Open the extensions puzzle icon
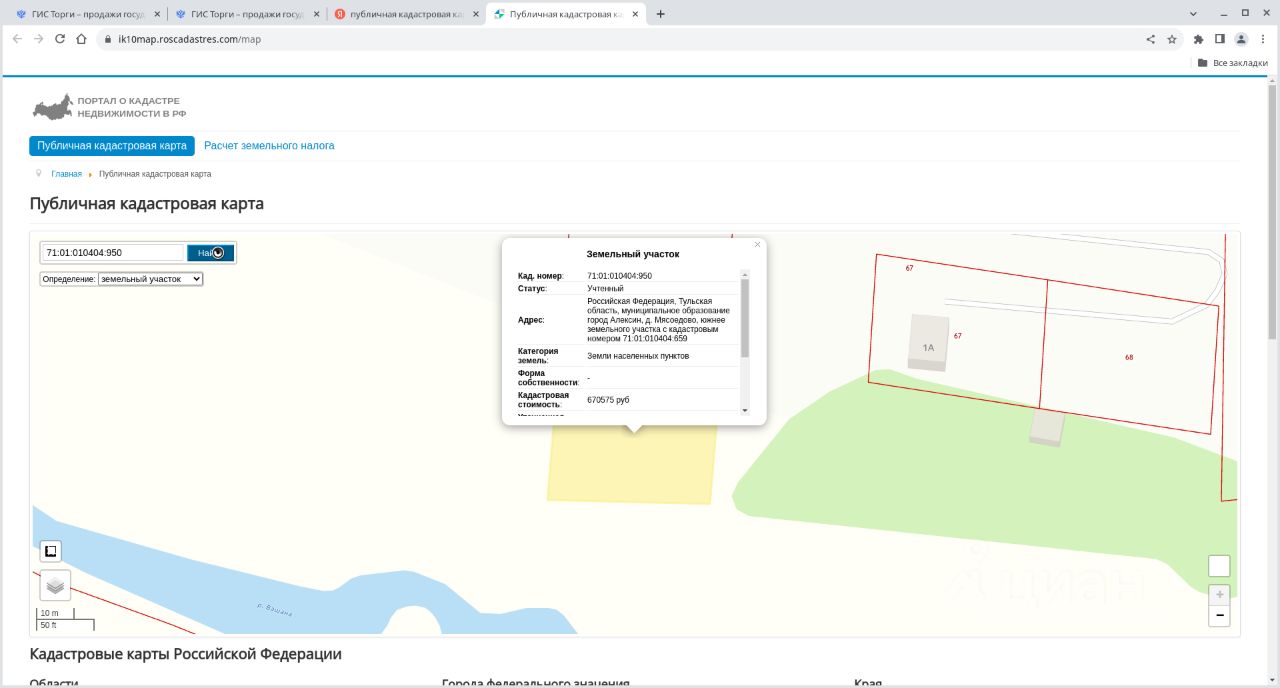This screenshot has width=1280, height=688. coord(1198,39)
